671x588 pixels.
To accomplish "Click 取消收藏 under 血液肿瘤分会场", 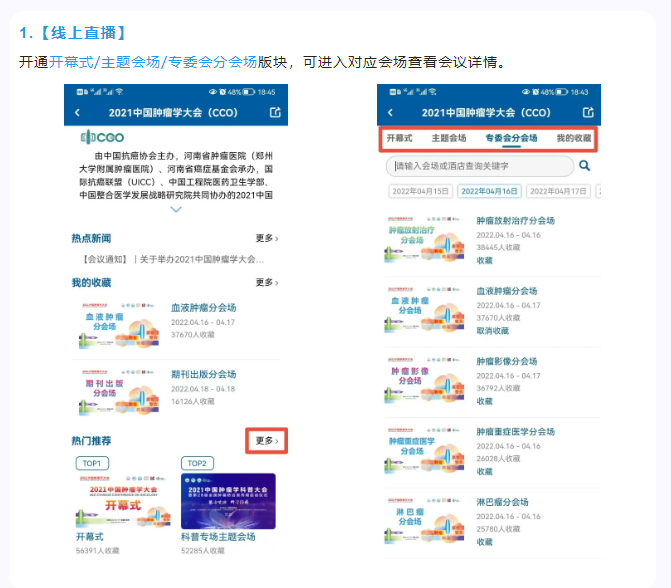I will [493, 330].
